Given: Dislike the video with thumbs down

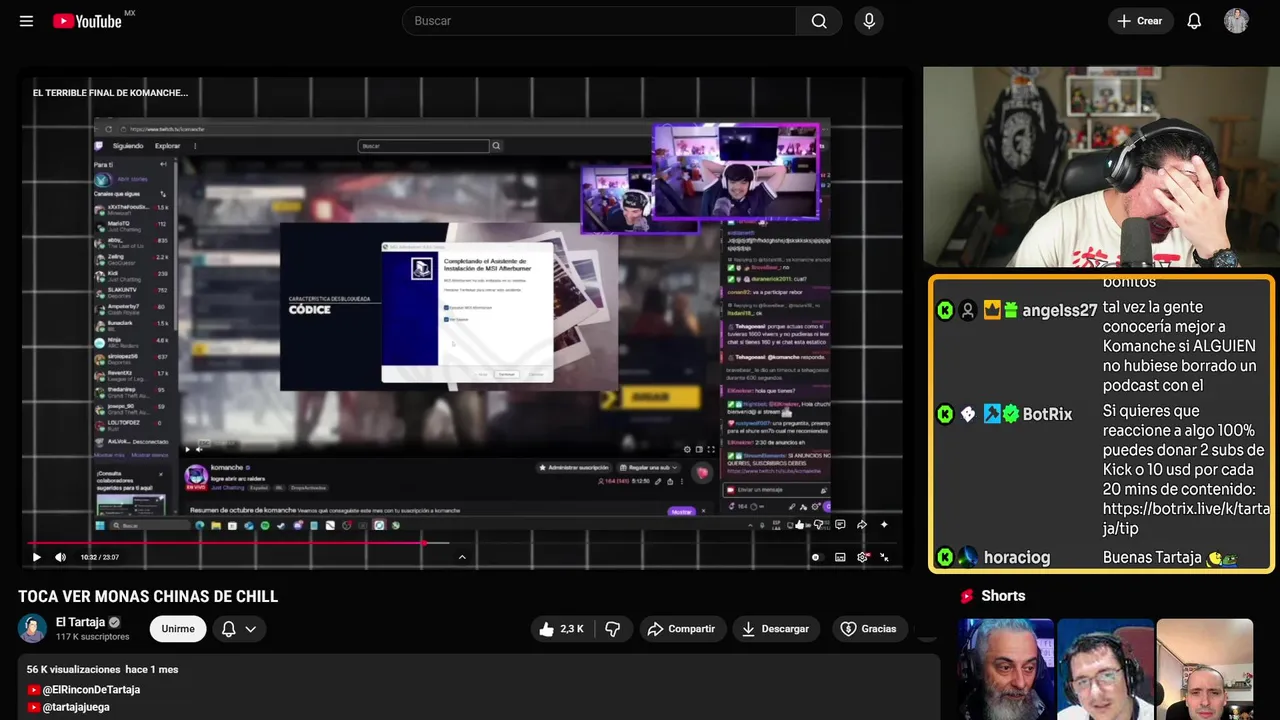Looking at the screenshot, I should click(x=613, y=629).
